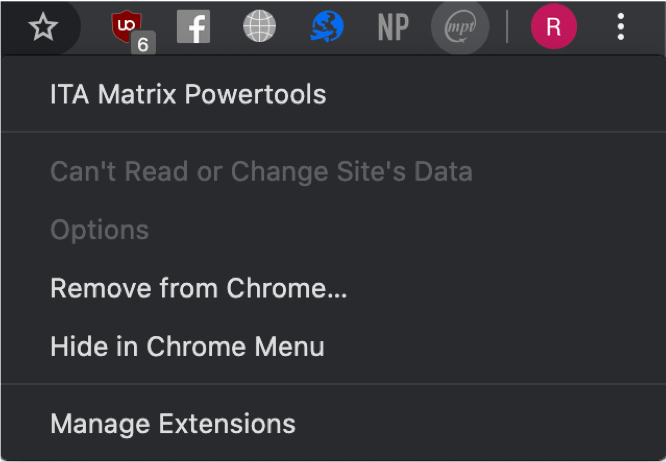
Task: Click Can't Read or Change Site's Data
Action: click(x=261, y=172)
